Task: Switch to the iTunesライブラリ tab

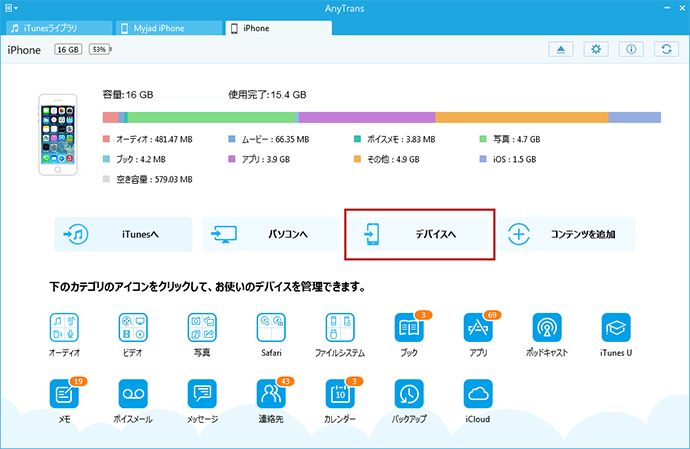Action: (59, 28)
